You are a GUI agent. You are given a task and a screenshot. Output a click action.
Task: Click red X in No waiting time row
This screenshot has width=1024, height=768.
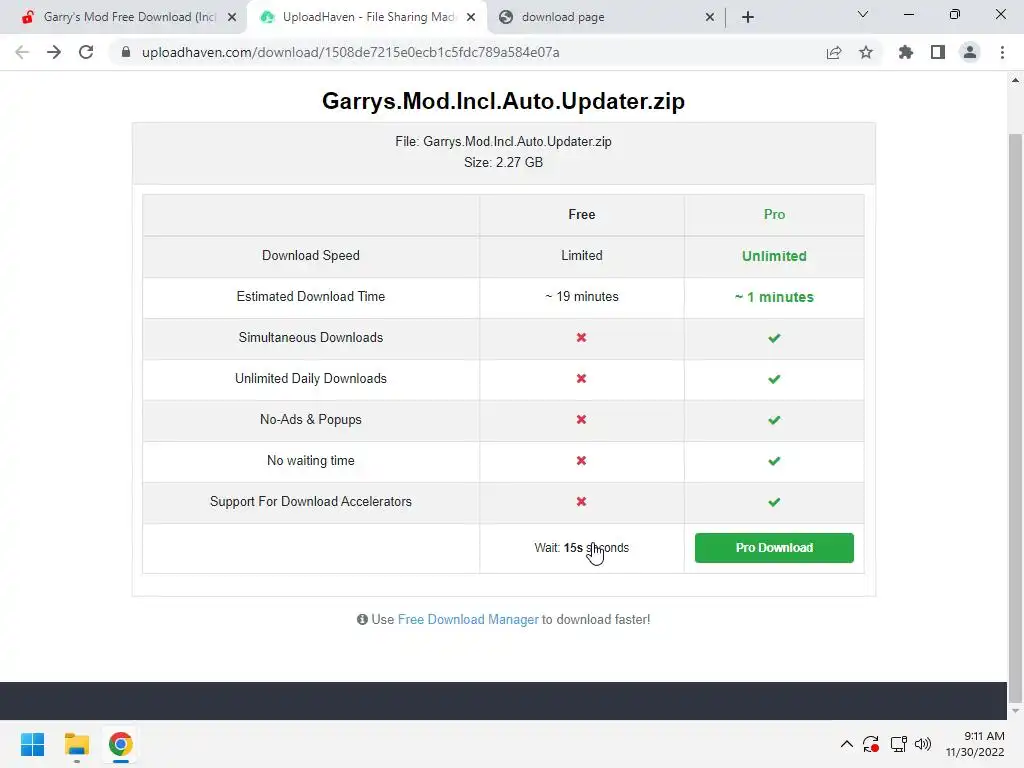[x=581, y=460]
